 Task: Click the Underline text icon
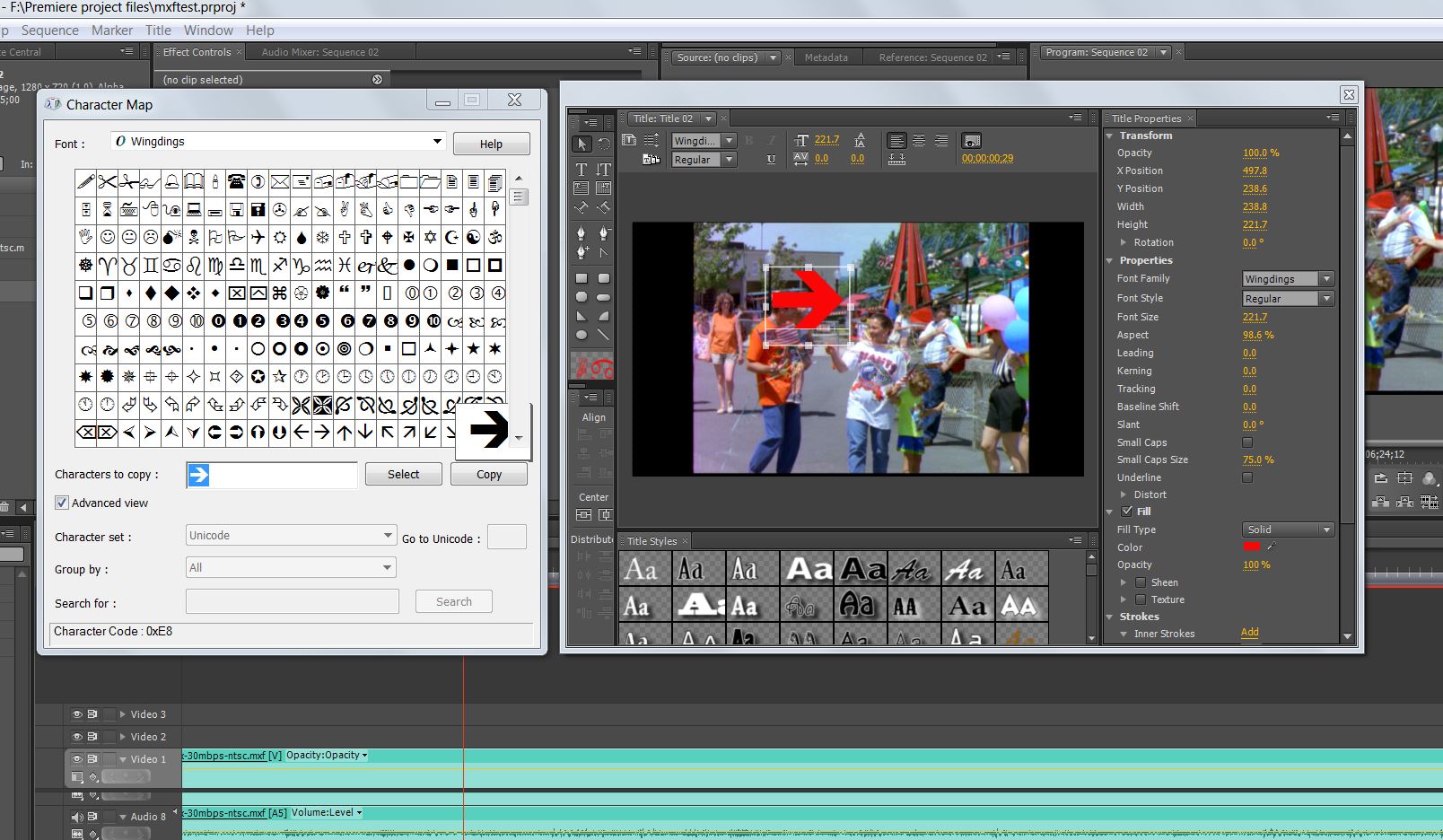click(771, 160)
